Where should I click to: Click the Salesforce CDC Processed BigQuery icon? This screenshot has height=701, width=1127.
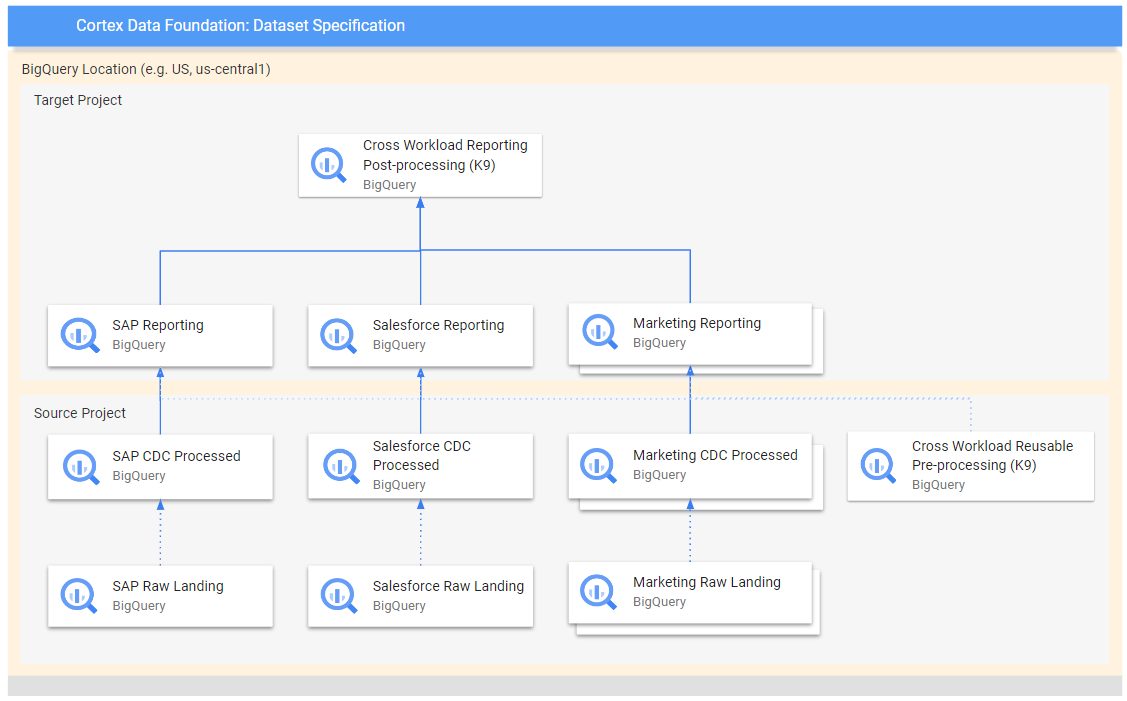(339, 466)
